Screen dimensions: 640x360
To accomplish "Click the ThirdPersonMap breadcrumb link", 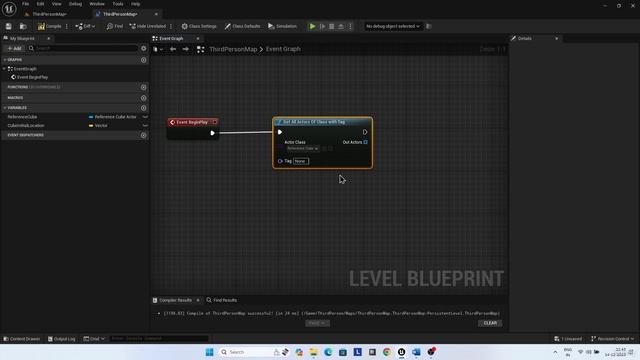I will pos(233,49).
